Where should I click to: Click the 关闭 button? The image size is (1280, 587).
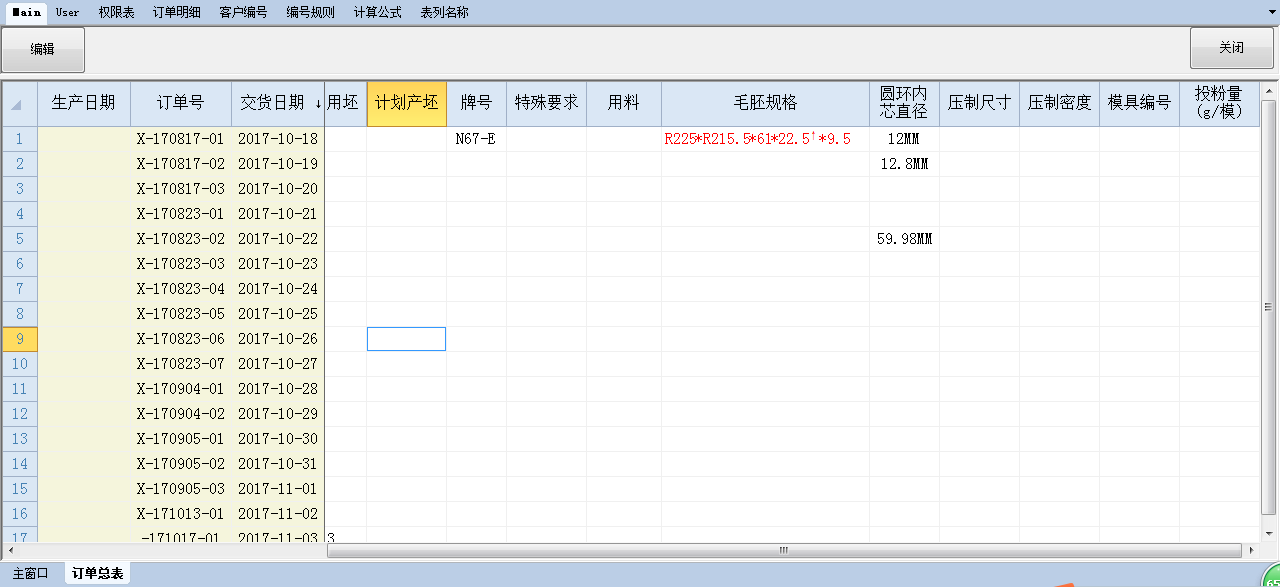coord(1231,48)
